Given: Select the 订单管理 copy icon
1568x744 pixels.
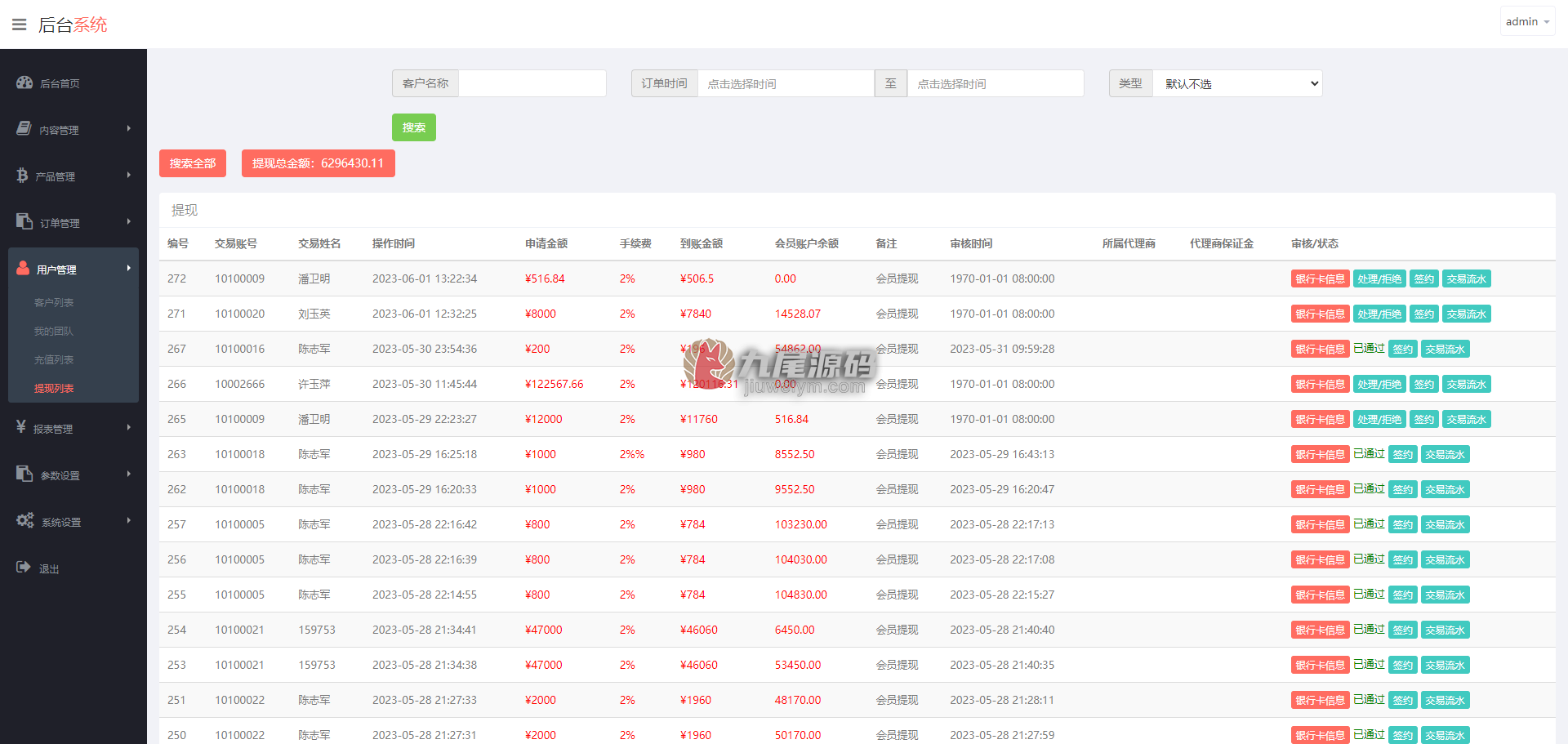Looking at the screenshot, I should [x=24, y=221].
